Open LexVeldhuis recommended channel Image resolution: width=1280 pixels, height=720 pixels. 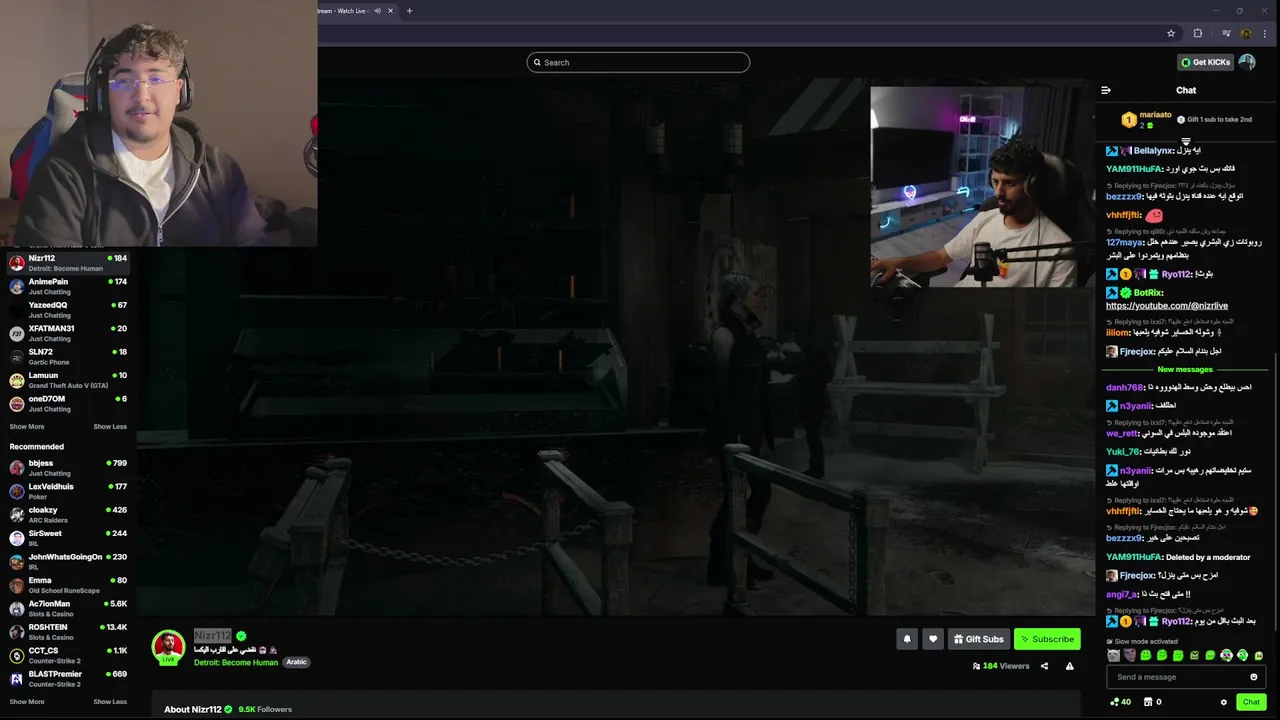point(68,491)
